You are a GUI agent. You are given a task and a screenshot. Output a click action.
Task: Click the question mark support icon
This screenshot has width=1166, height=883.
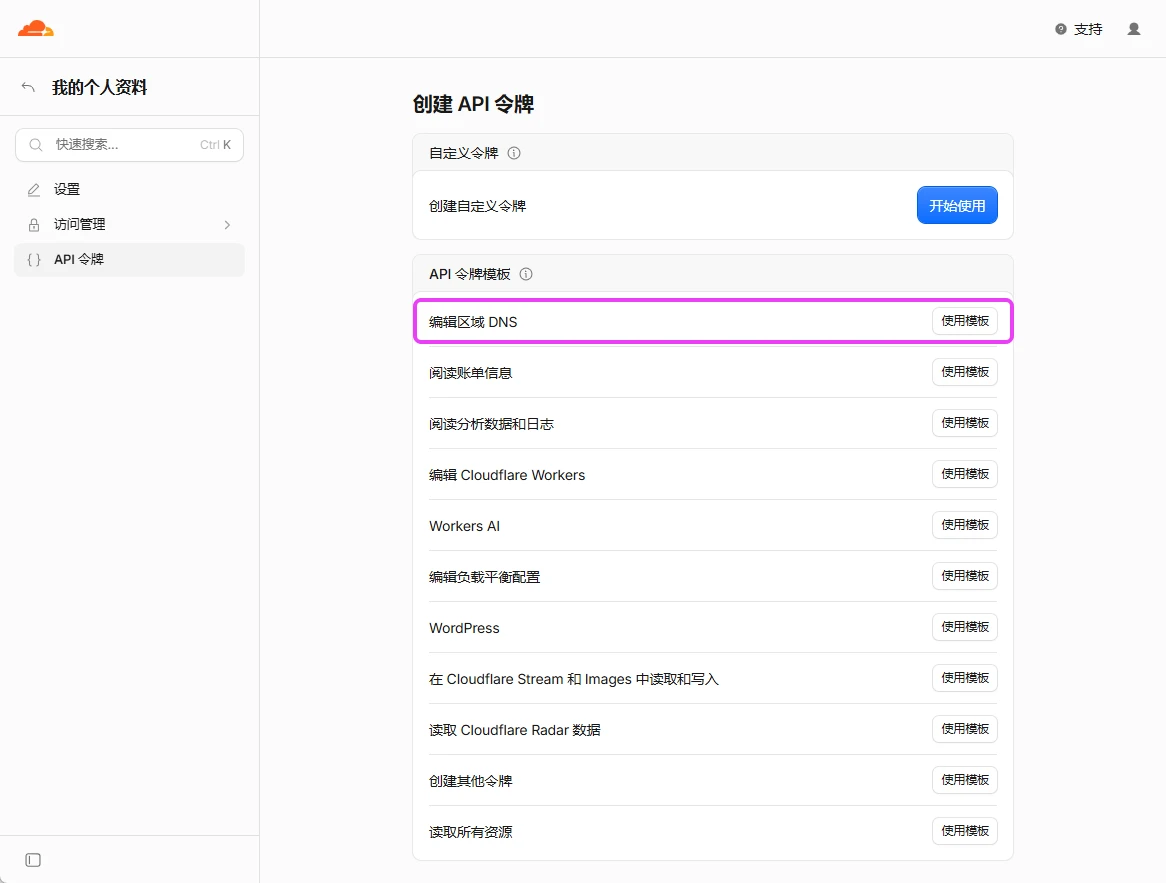1060,29
